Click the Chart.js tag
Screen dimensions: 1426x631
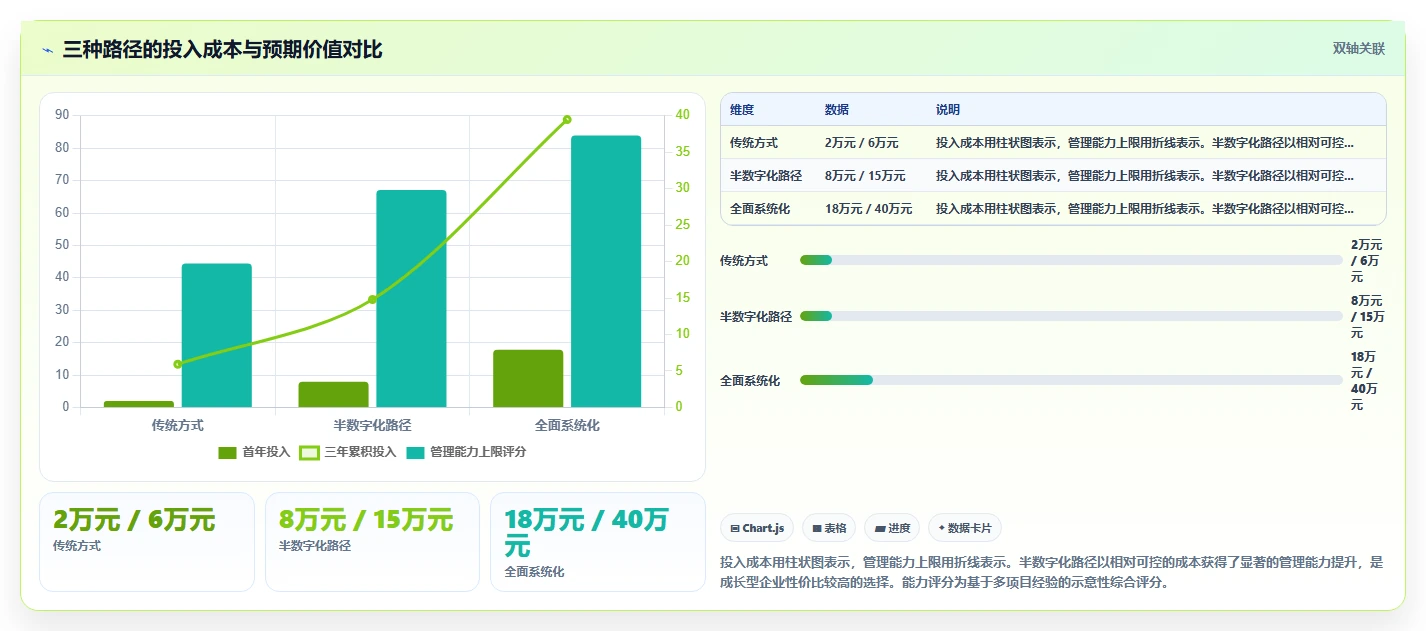click(758, 528)
